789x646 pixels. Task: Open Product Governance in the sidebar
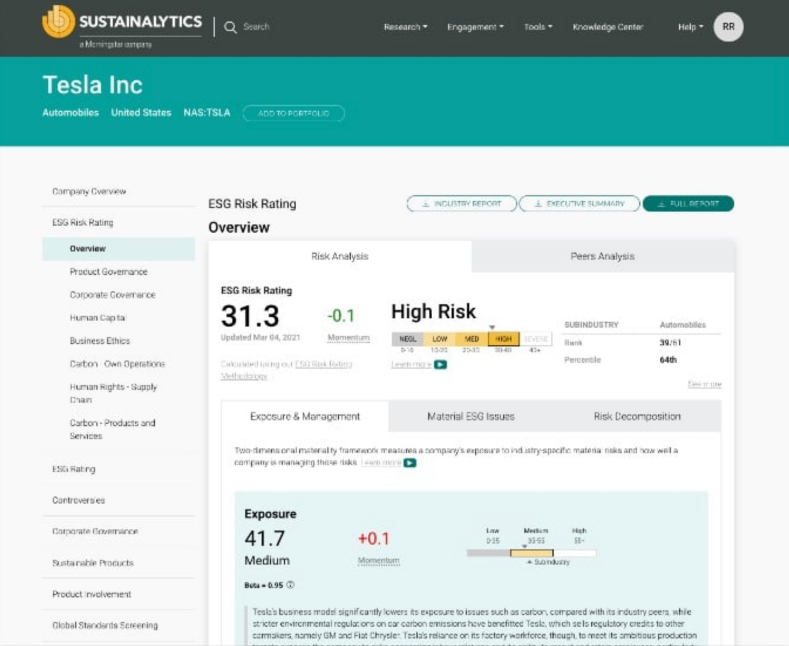(x=109, y=272)
